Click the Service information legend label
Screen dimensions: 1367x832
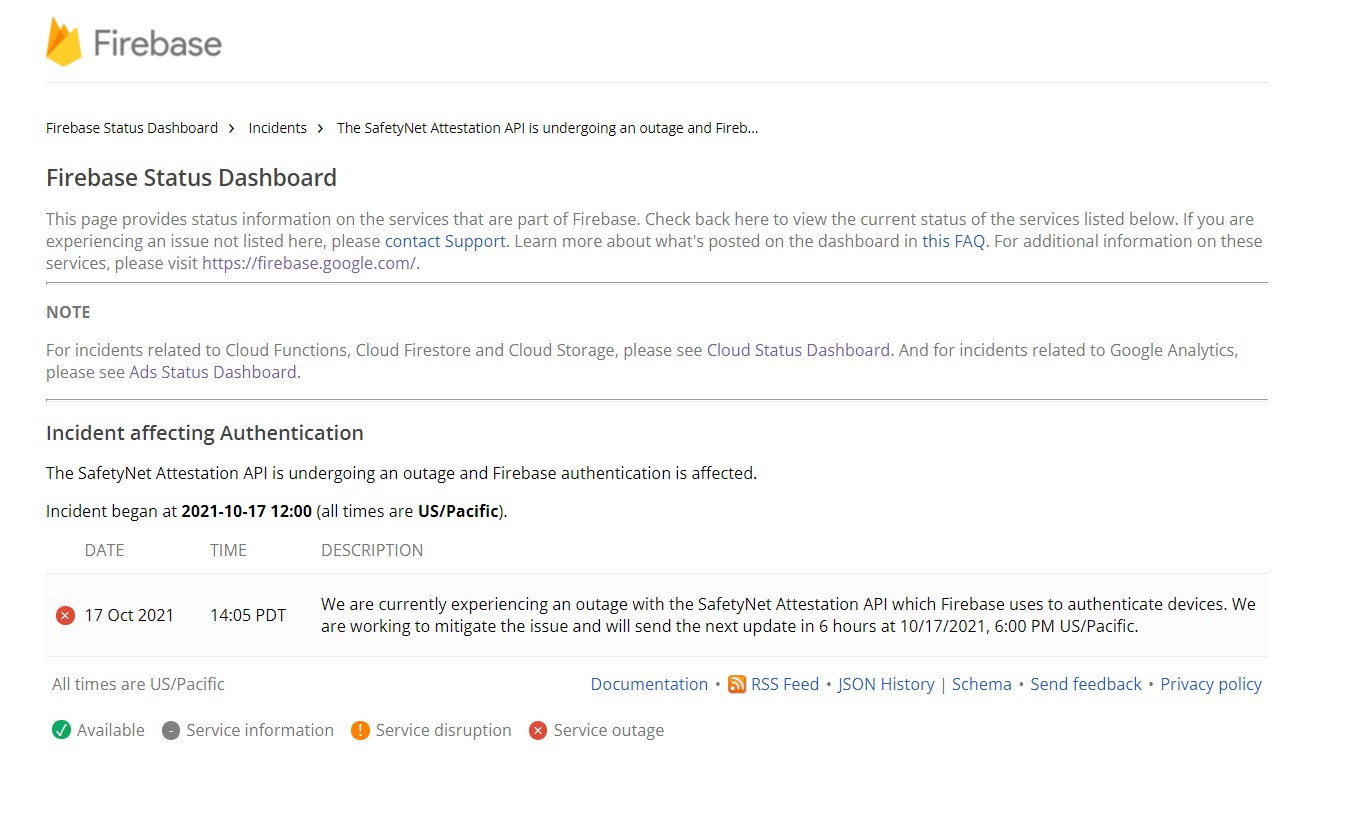tap(260, 730)
